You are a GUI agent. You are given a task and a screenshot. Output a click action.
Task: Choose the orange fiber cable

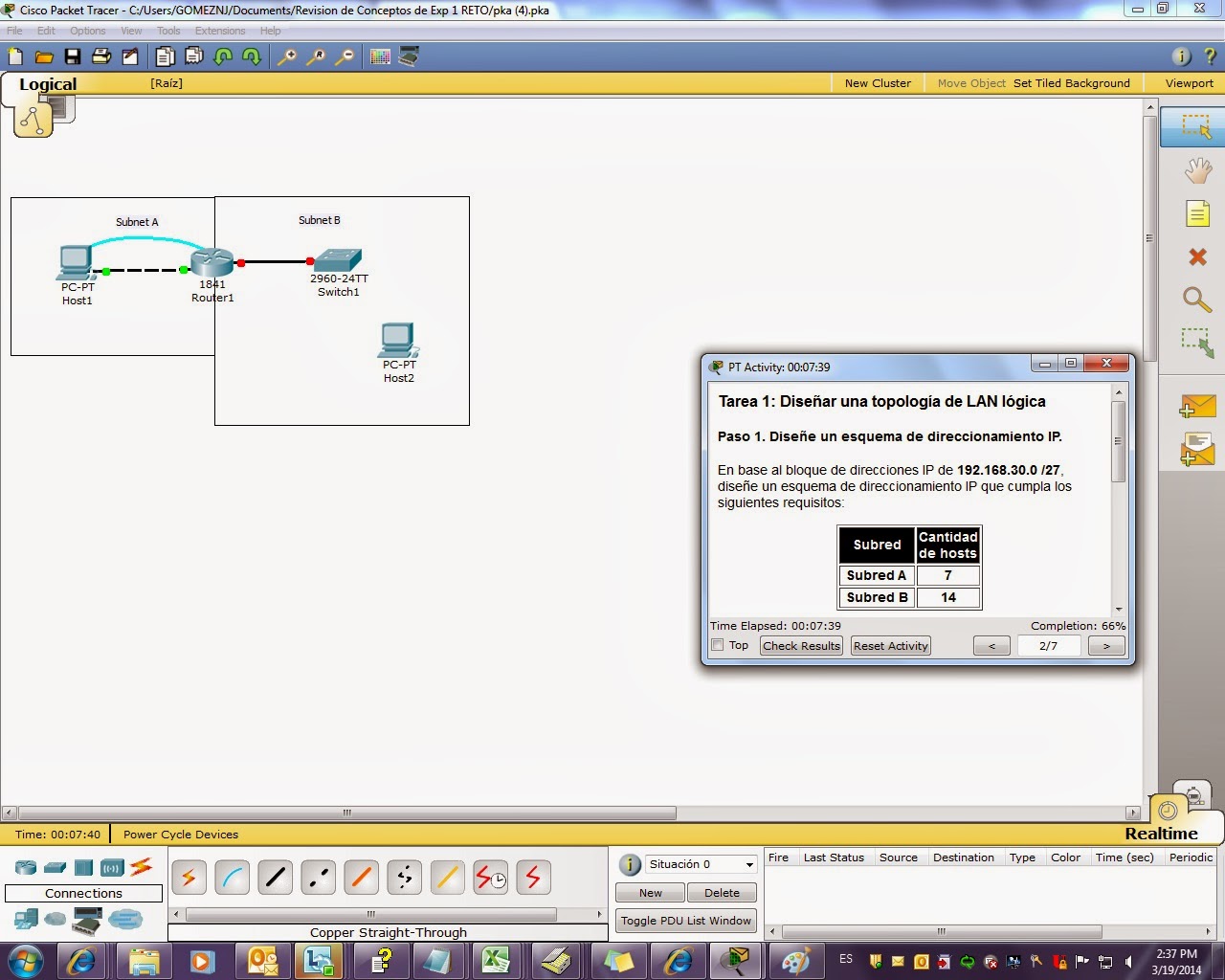point(361,877)
